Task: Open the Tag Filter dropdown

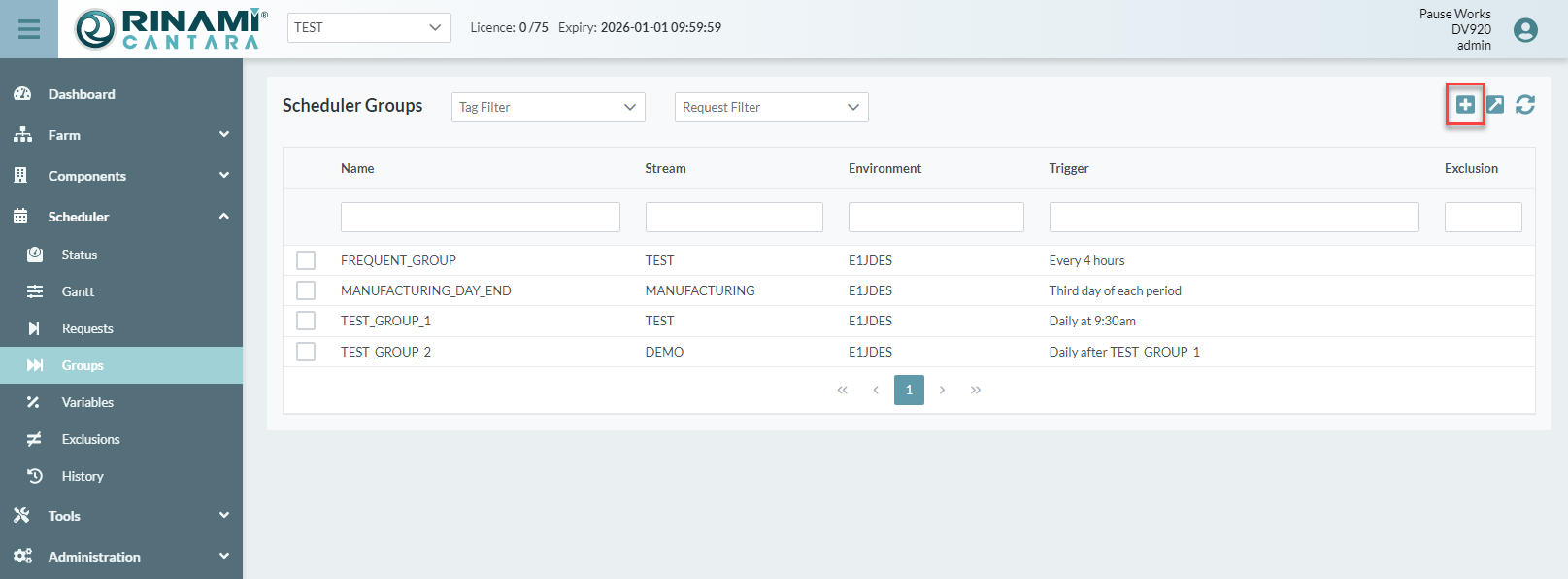Action: point(548,107)
